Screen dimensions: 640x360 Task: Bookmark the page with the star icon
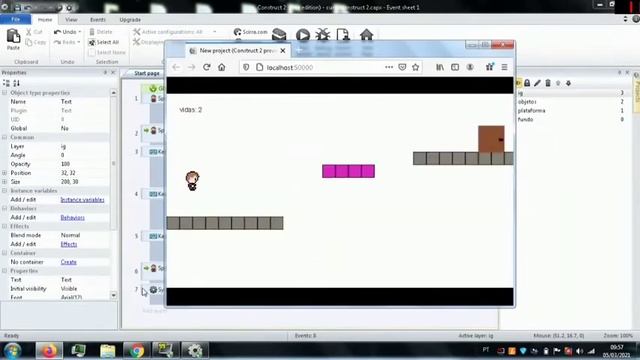click(416, 67)
